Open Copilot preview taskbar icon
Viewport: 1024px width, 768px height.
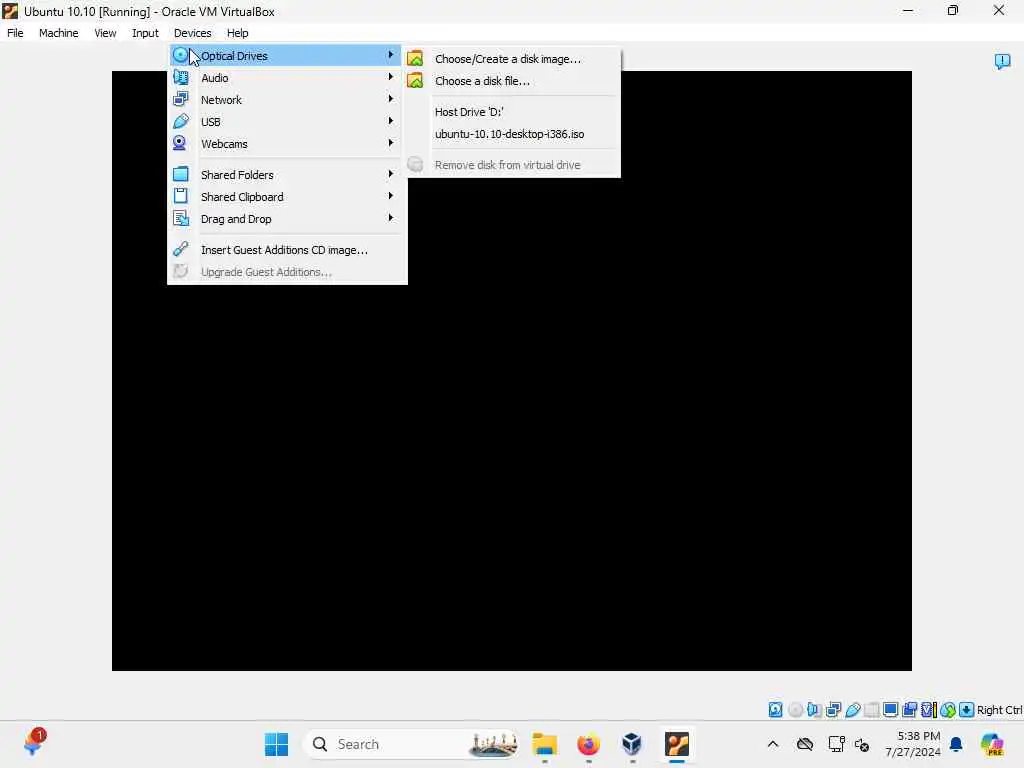[992, 744]
